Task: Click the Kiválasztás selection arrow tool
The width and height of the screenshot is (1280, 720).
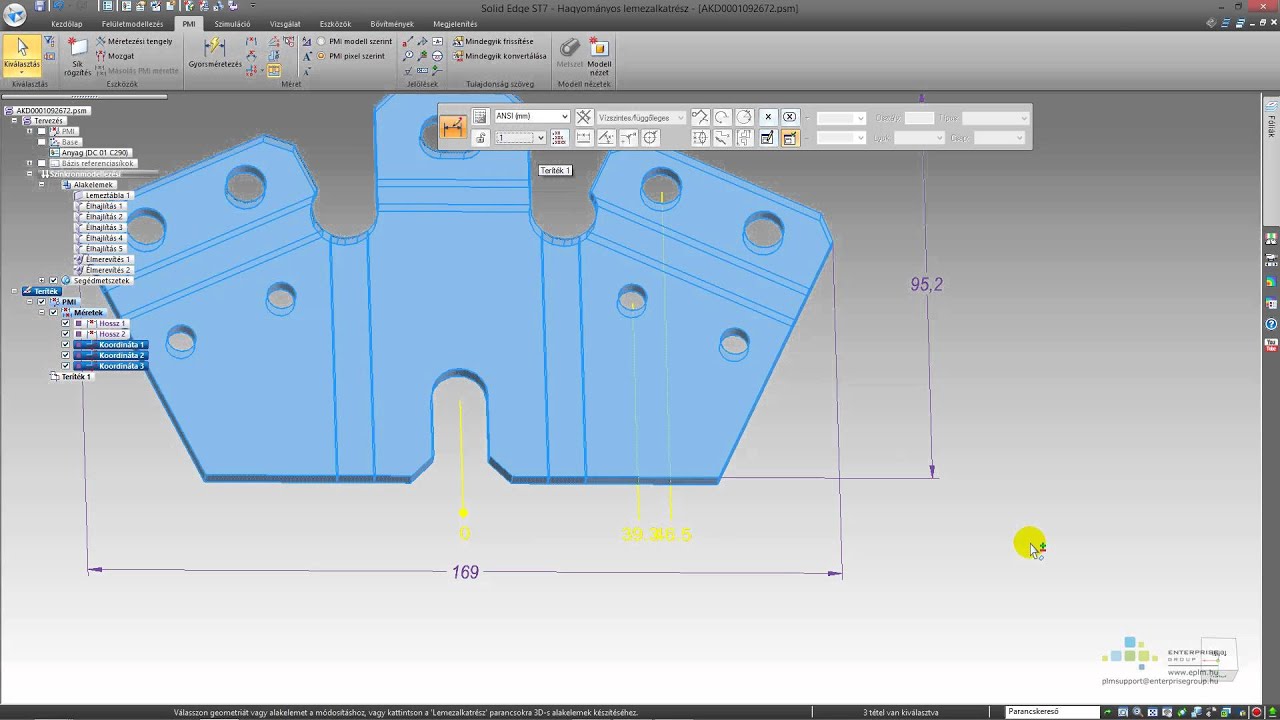Action: (22, 54)
